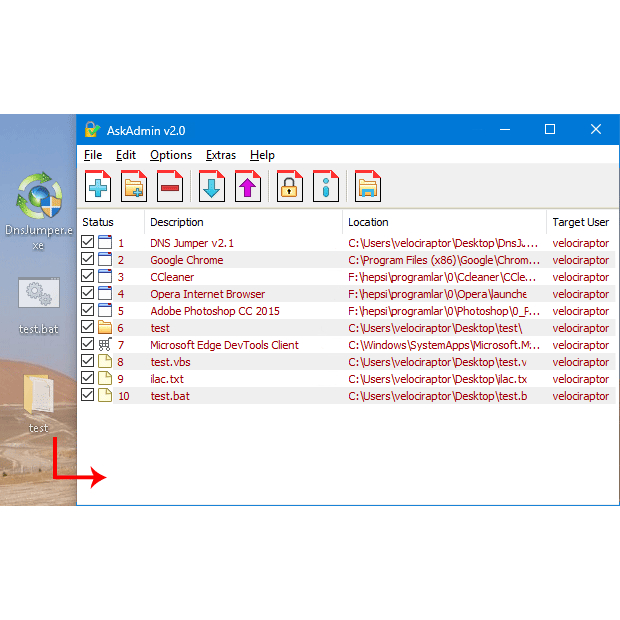Screen dimensions: 620x620
Task: Click the open folder toolbar icon
Action: coord(368,186)
